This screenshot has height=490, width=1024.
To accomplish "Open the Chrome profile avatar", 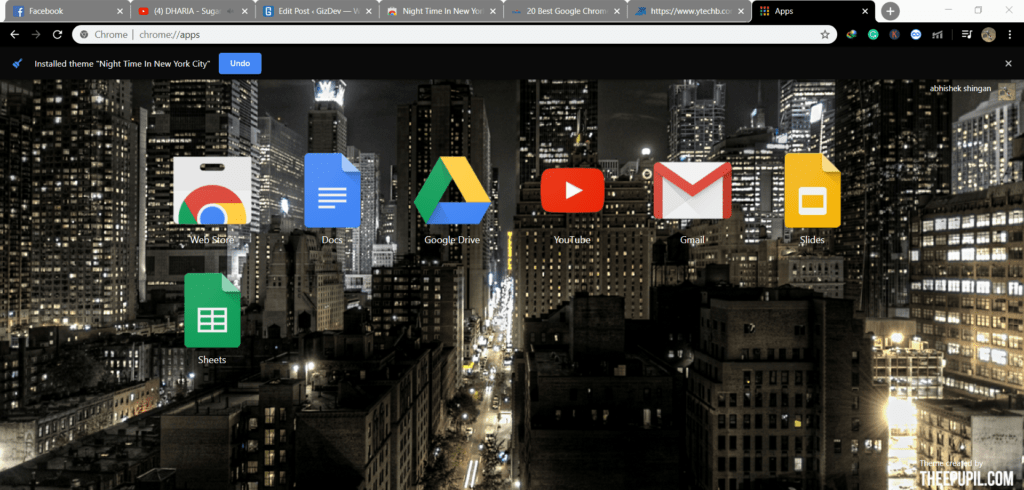I will (x=989, y=35).
